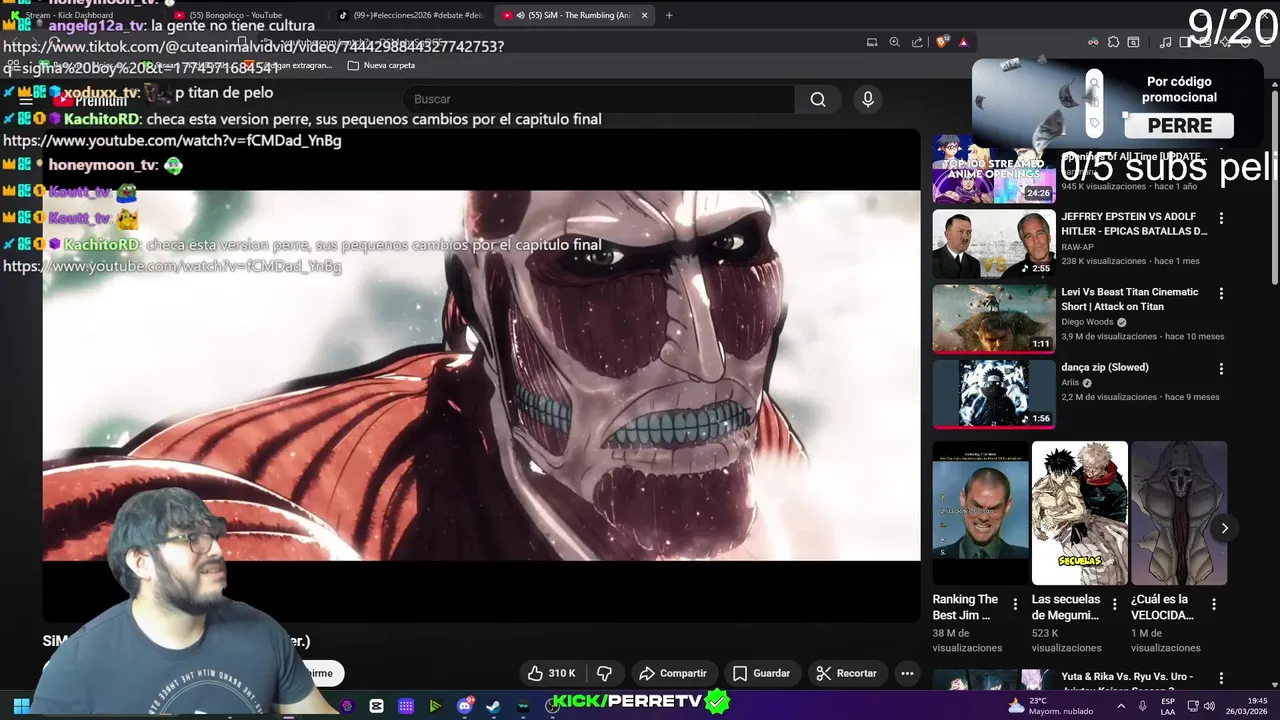
Task: Like the video showing 310 K
Action: (552, 673)
